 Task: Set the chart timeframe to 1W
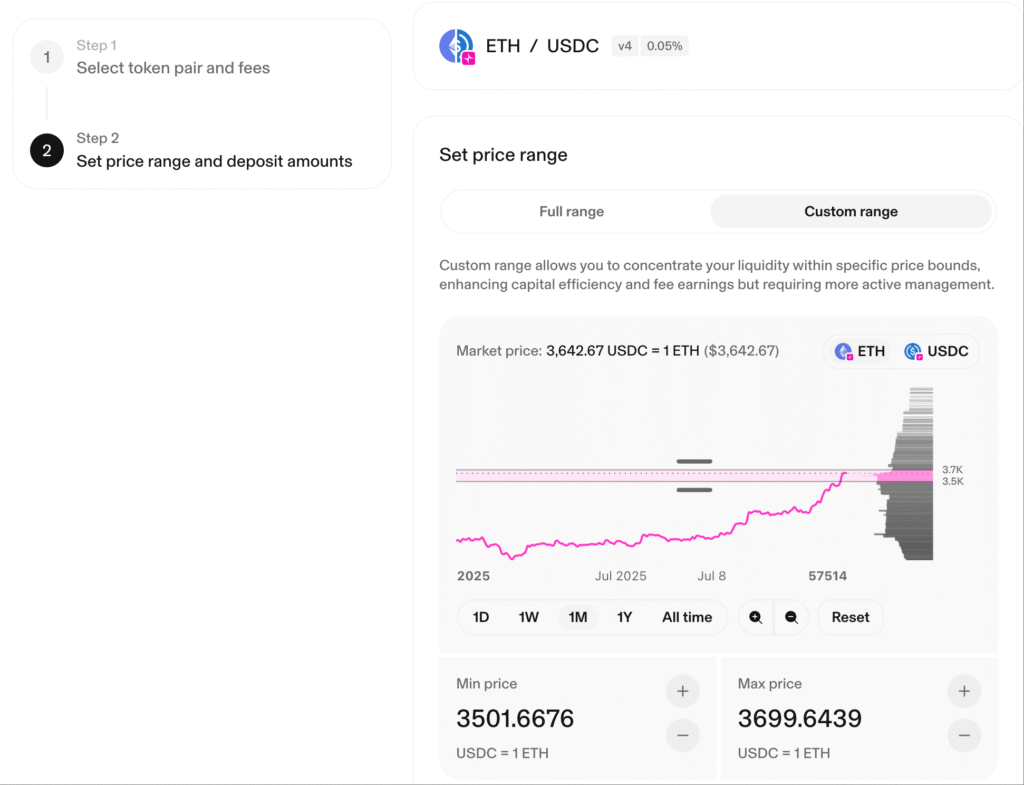click(528, 617)
